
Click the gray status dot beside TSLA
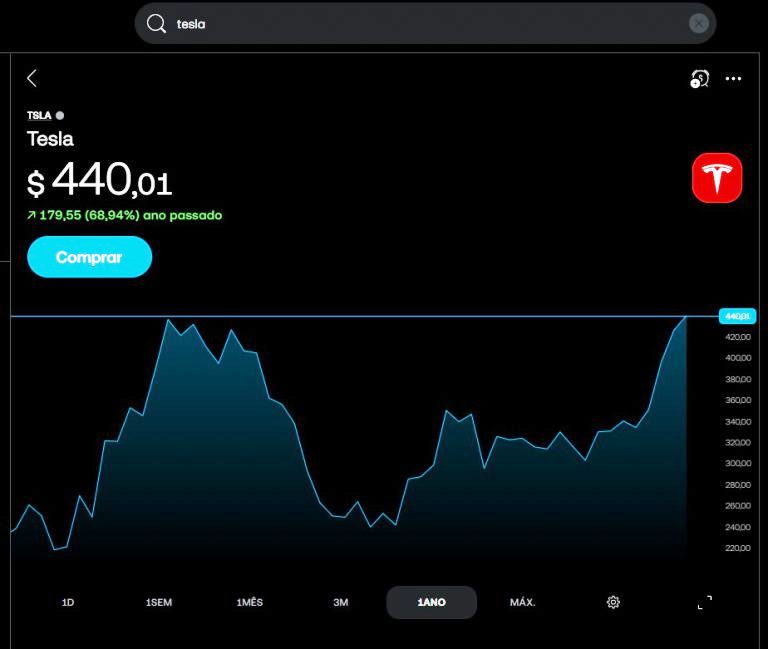coord(60,115)
